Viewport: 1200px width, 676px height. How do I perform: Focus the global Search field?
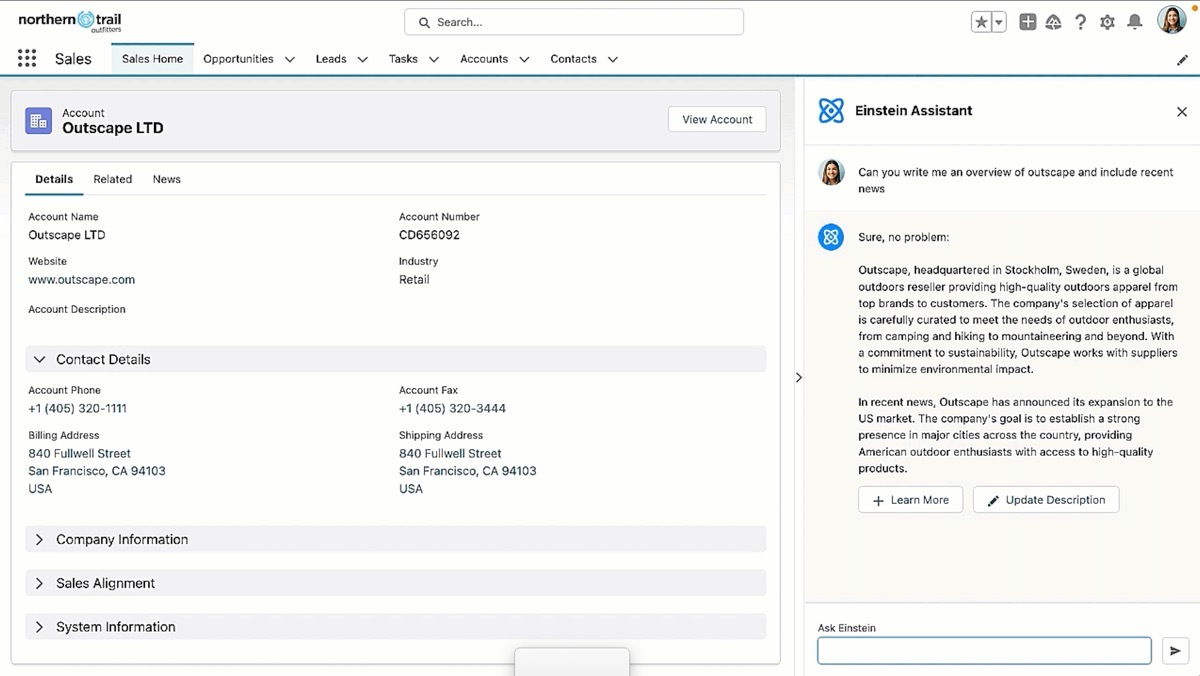[574, 22]
